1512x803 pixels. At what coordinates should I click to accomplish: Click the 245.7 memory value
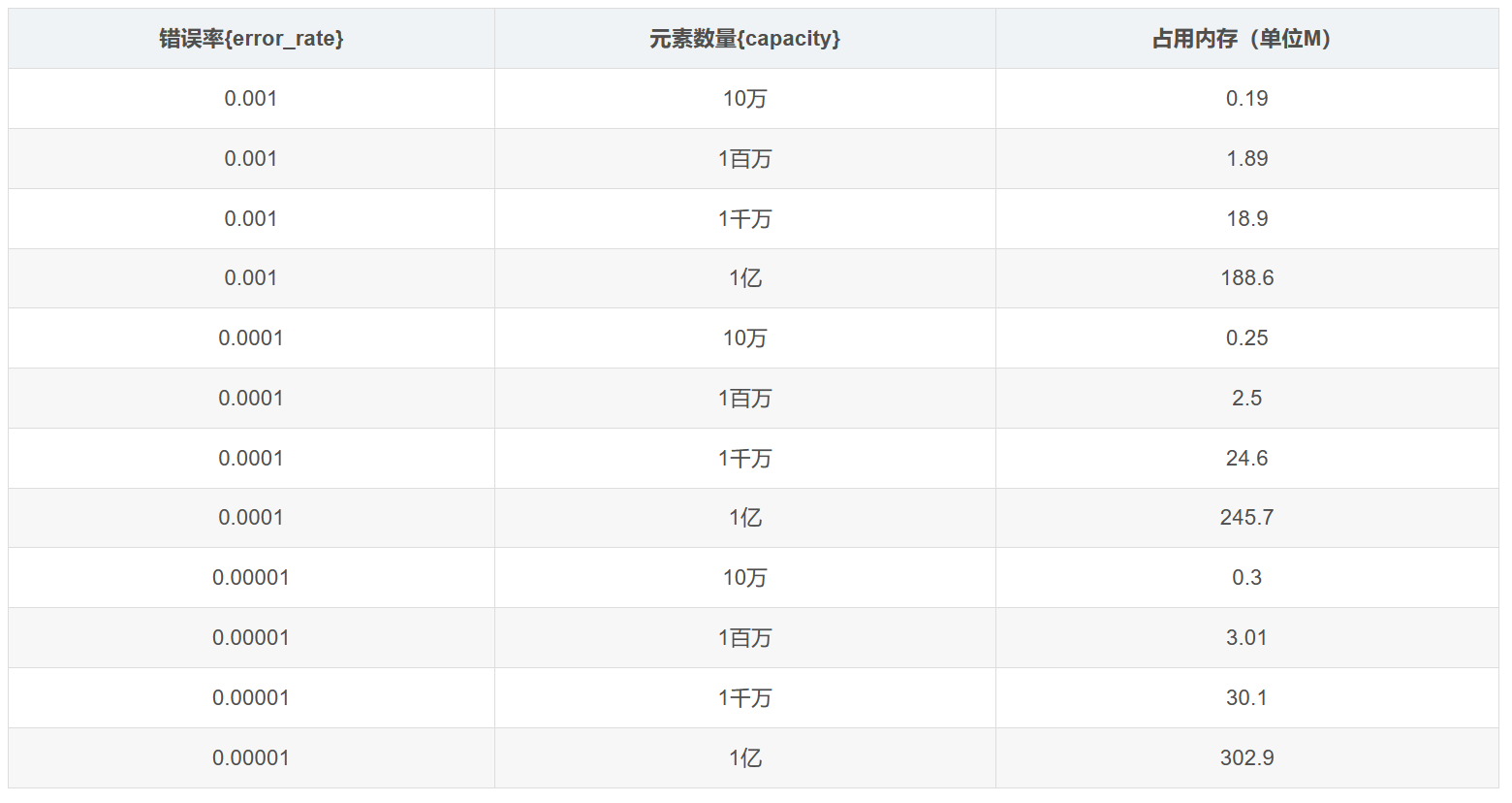1246,518
